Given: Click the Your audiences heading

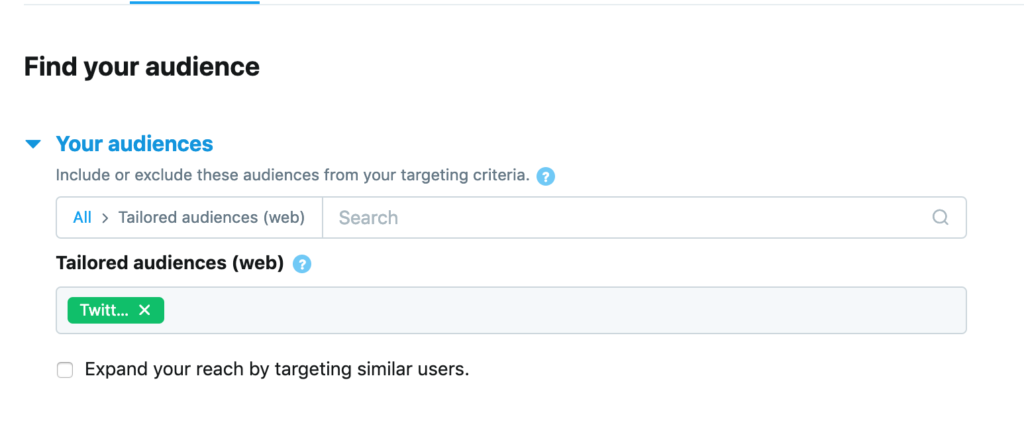Looking at the screenshot, I should pos(134,144).
